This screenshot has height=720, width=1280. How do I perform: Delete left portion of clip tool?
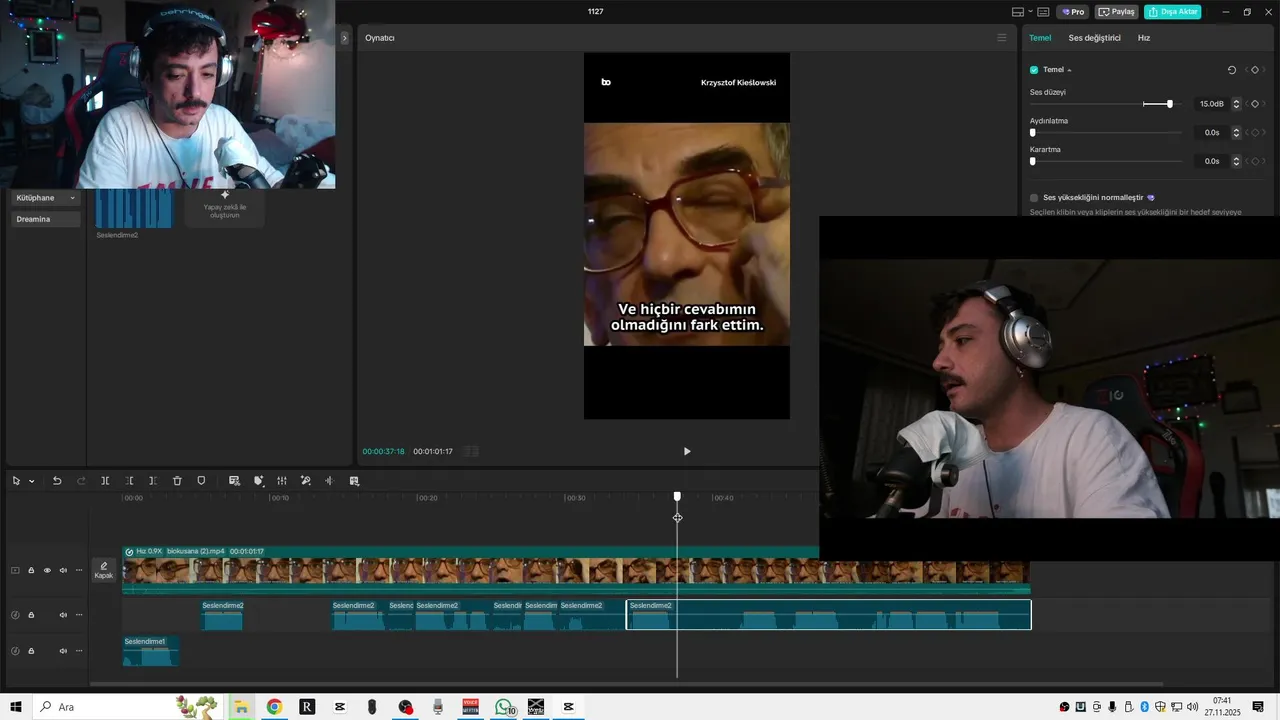pyautogui.click(x=129, y=481)
